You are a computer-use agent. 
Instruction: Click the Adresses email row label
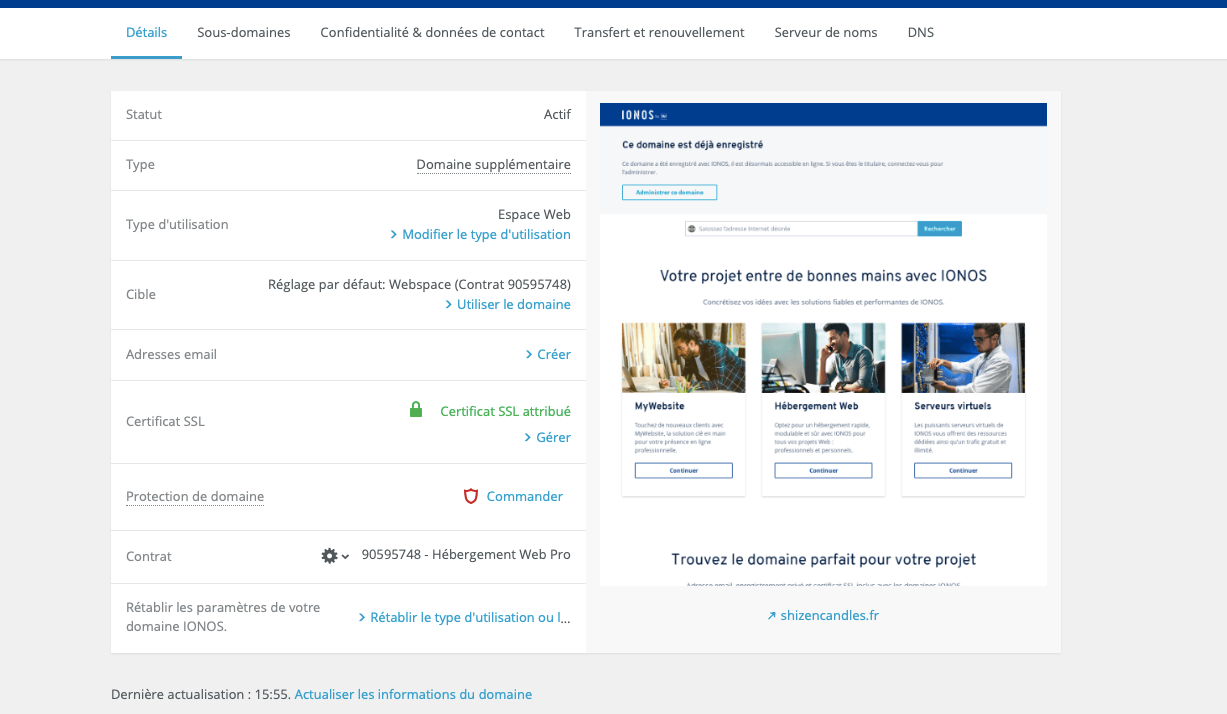point(171,355)
